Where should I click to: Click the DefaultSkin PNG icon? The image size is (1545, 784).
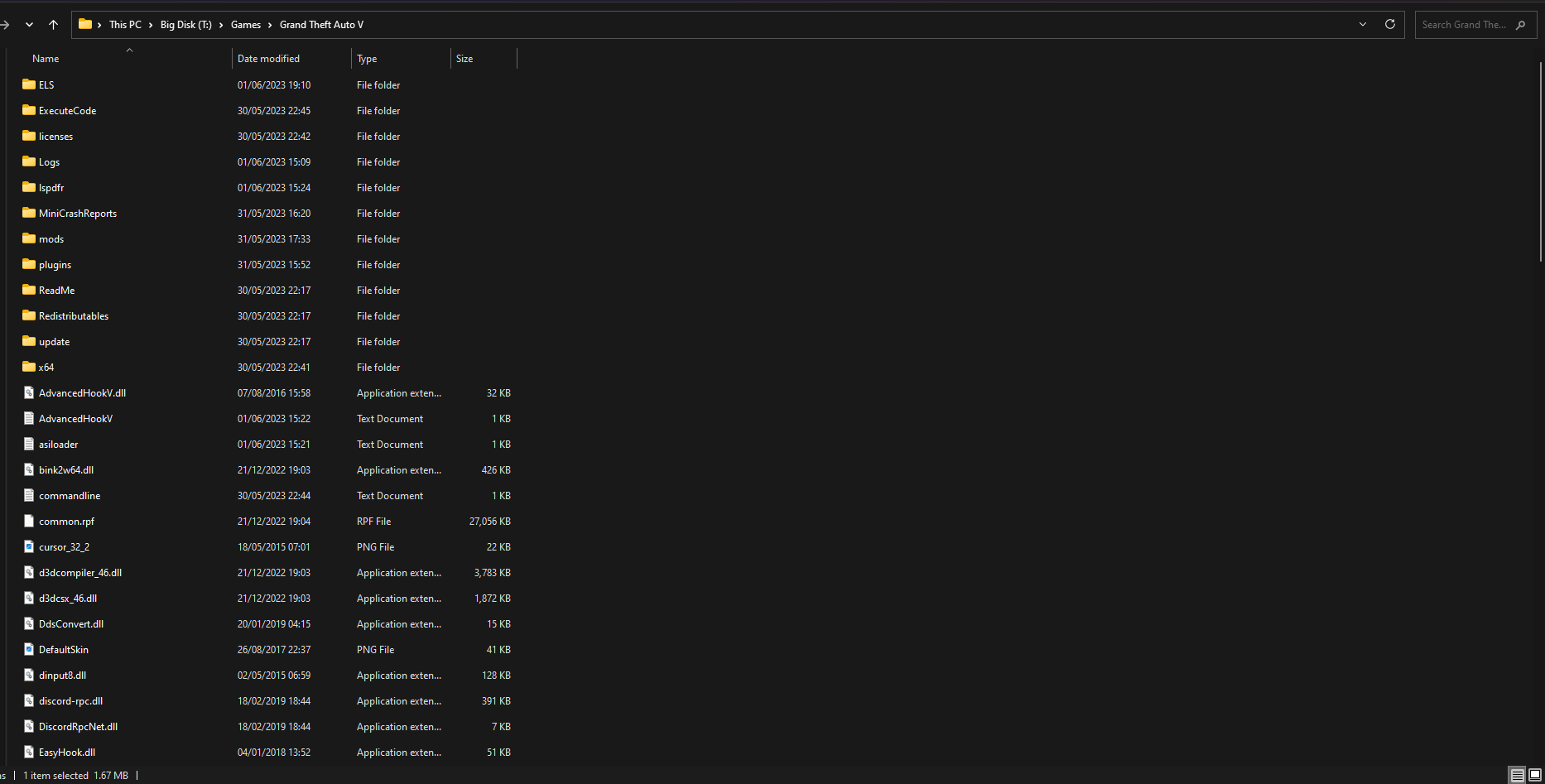pyautogui.click(x=29, y=649)
